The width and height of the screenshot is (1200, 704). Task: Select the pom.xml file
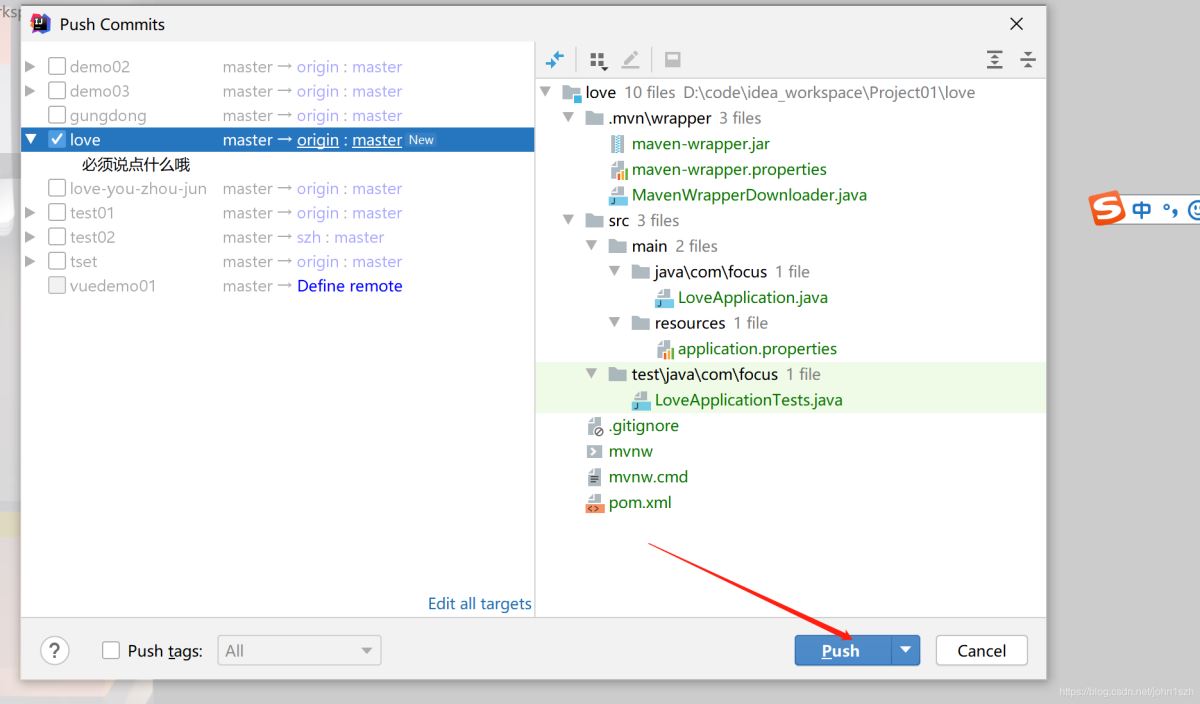(x=639, y=503)
